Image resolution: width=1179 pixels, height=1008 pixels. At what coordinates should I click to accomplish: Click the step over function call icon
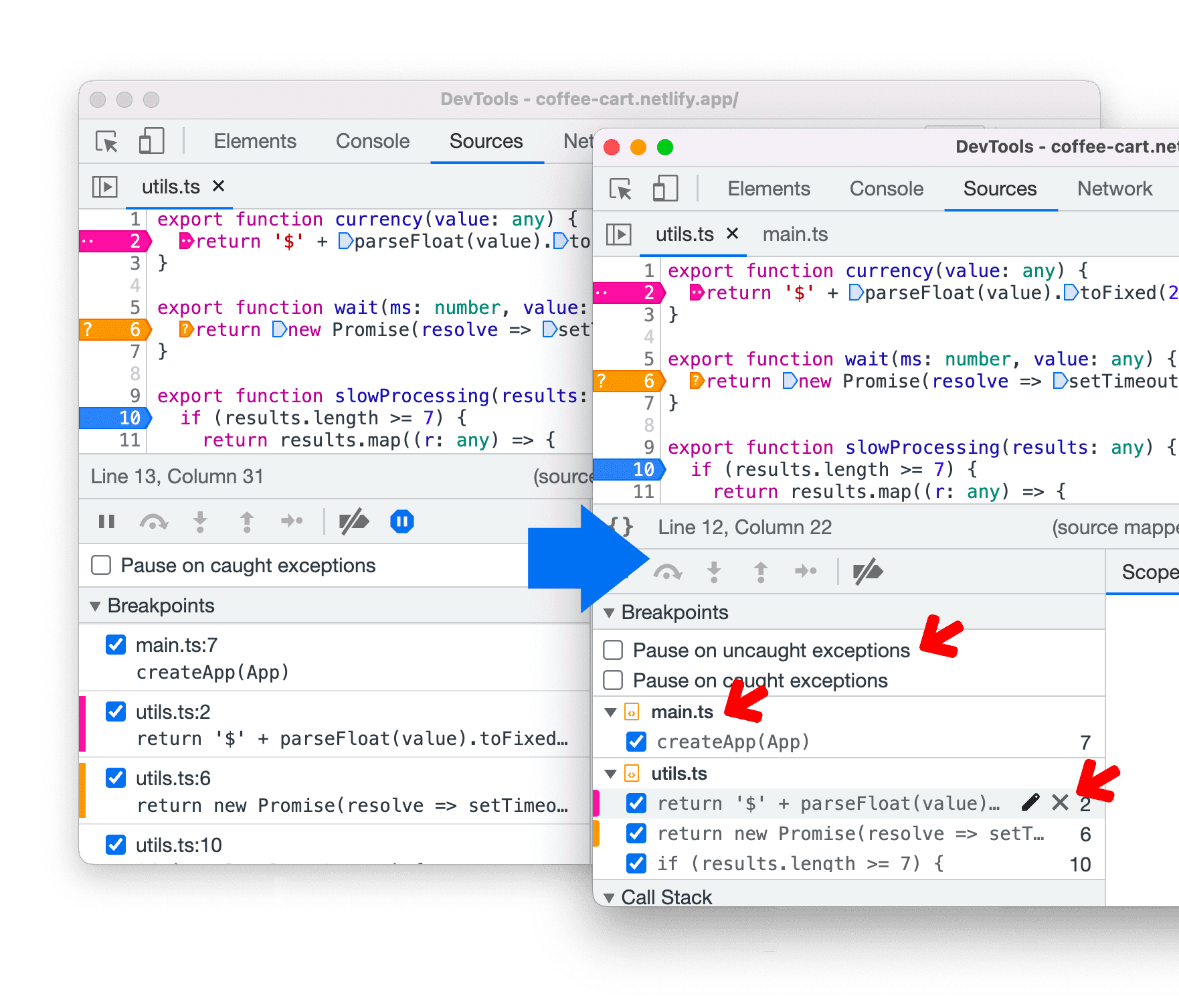(669, 572)
